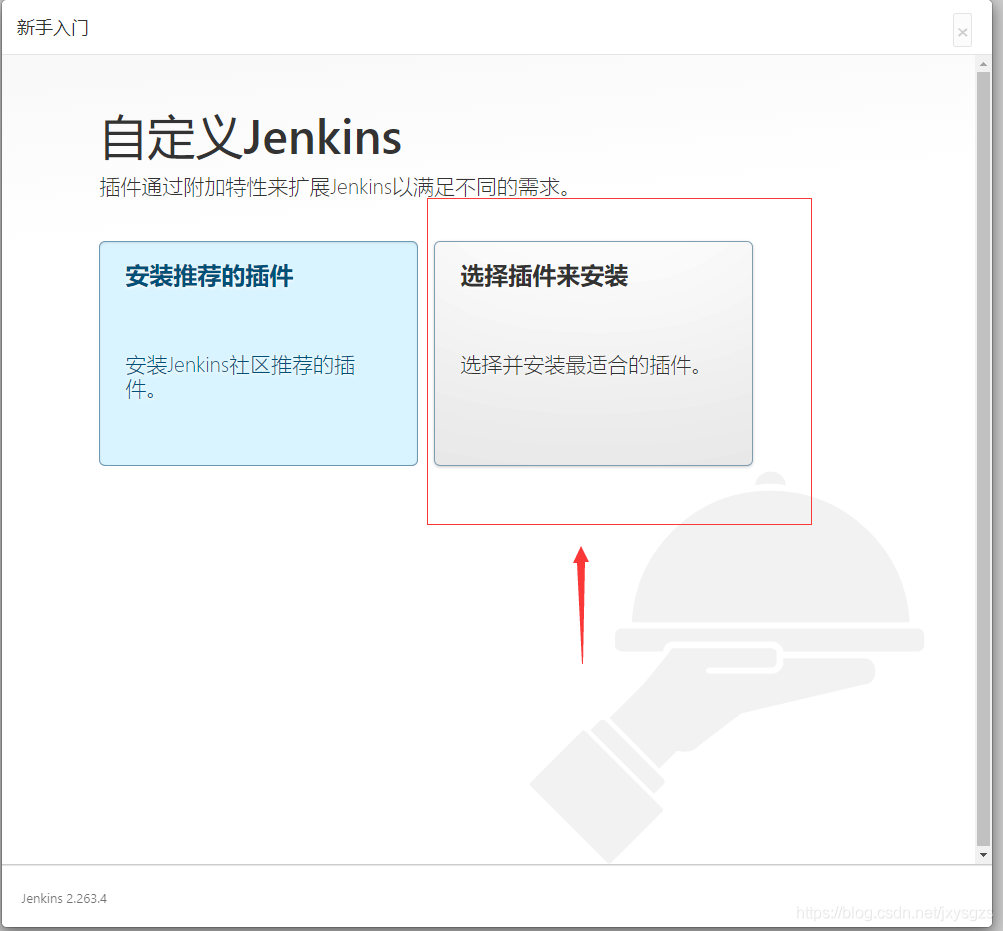The image size is (1003, 931).
Task: Click the scrollbar down arrow
Action: (x=983, y=855)
